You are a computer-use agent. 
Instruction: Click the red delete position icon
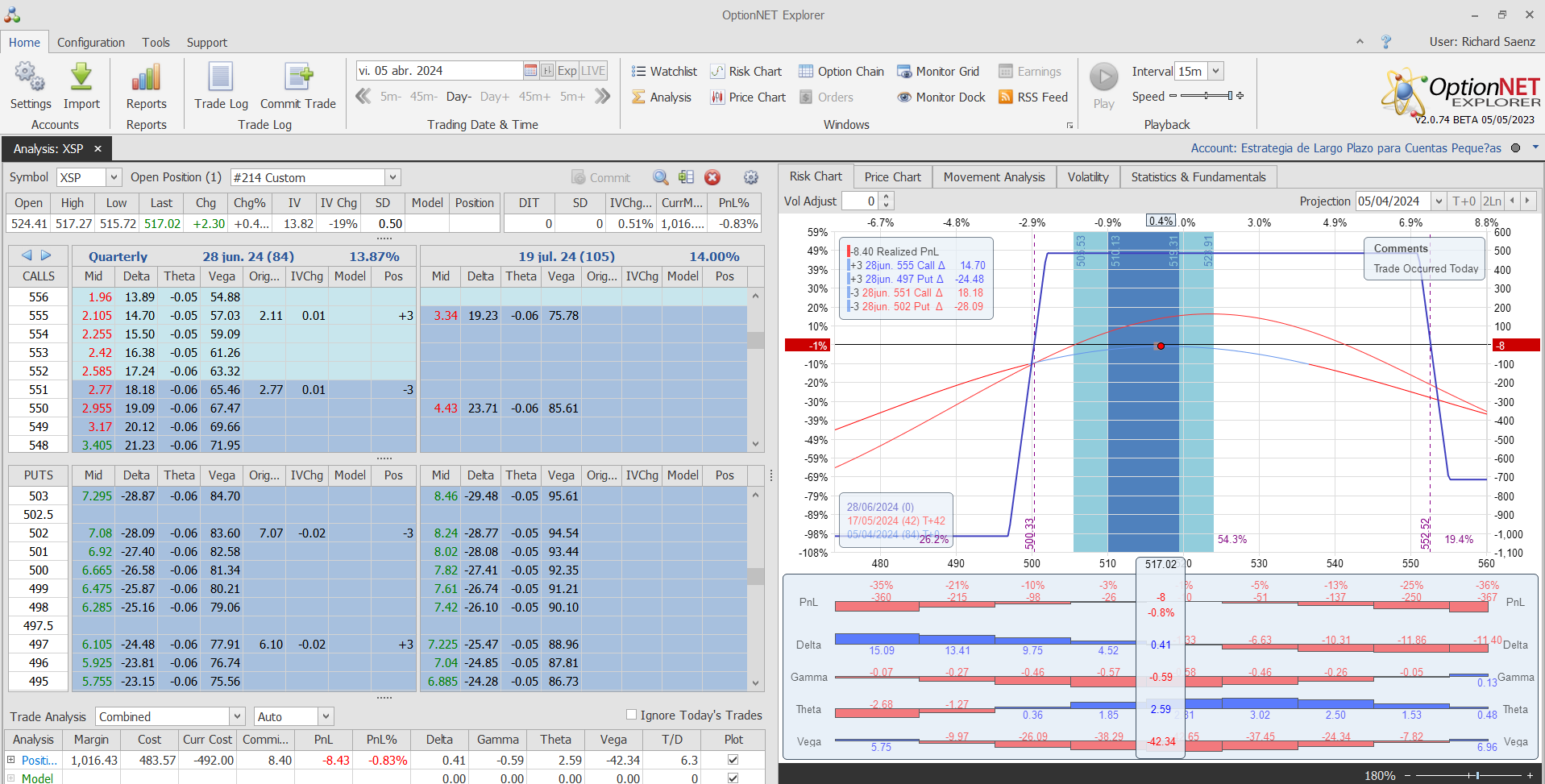pyautogui.click(x=712, y=177)
